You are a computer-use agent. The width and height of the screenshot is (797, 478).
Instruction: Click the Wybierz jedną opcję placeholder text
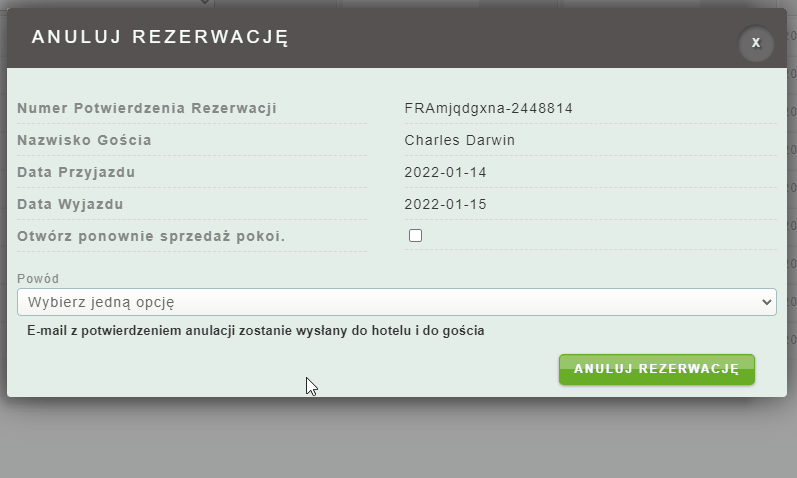[x=108, y=302]
